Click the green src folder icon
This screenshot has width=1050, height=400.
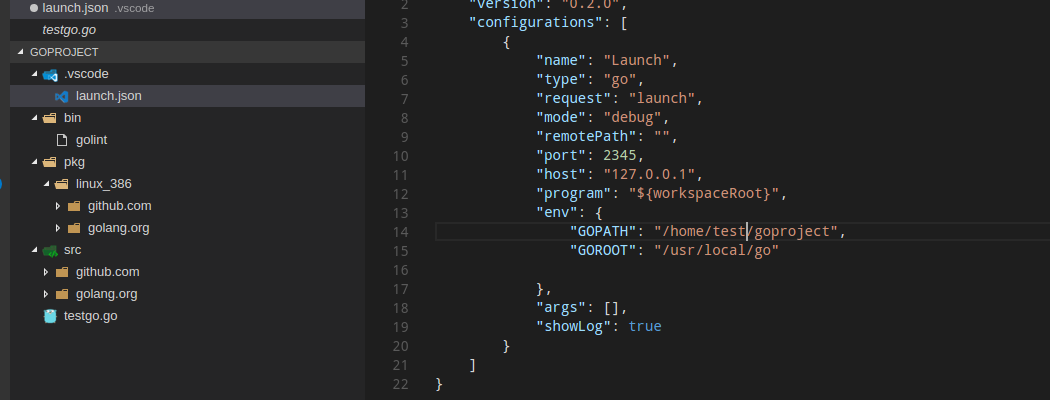click(x=50, y=250)
